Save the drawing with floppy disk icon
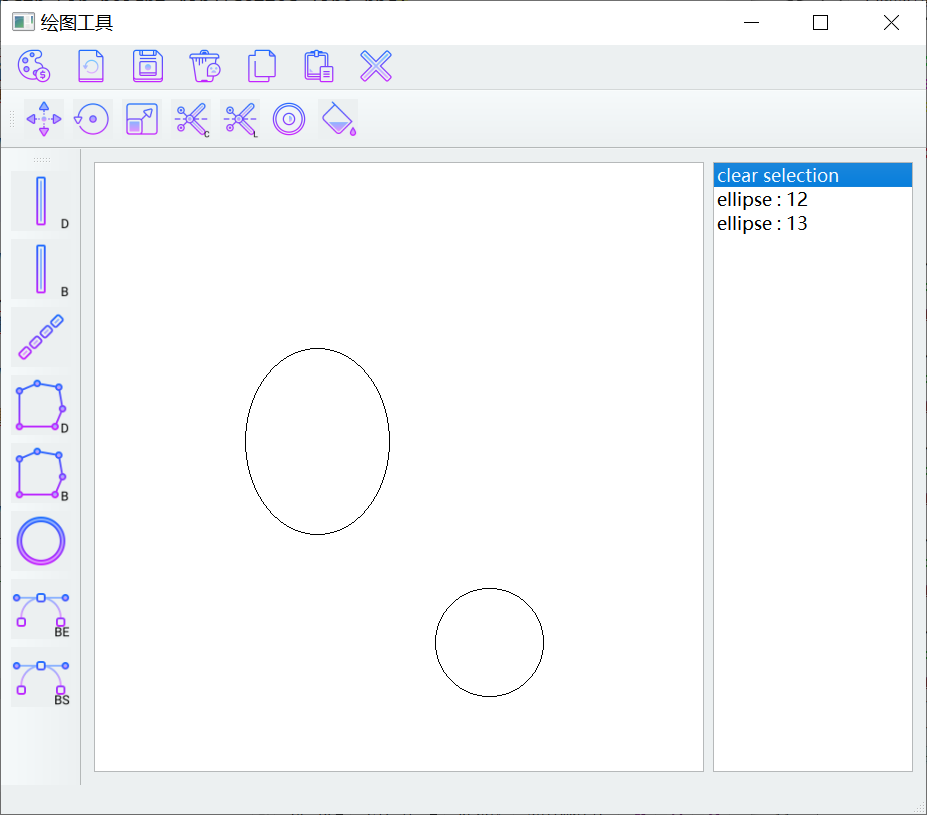The width and height of the screenshot is (927, 815). click(x=148, y=66)
